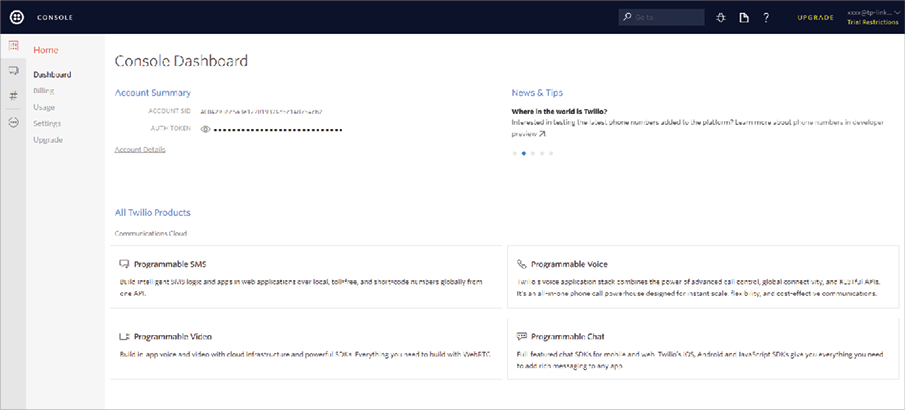The height and width of the screenshot is (410, 905).
Task: Select Dashboard in the sidebar menu
Action: coord(52,74)
